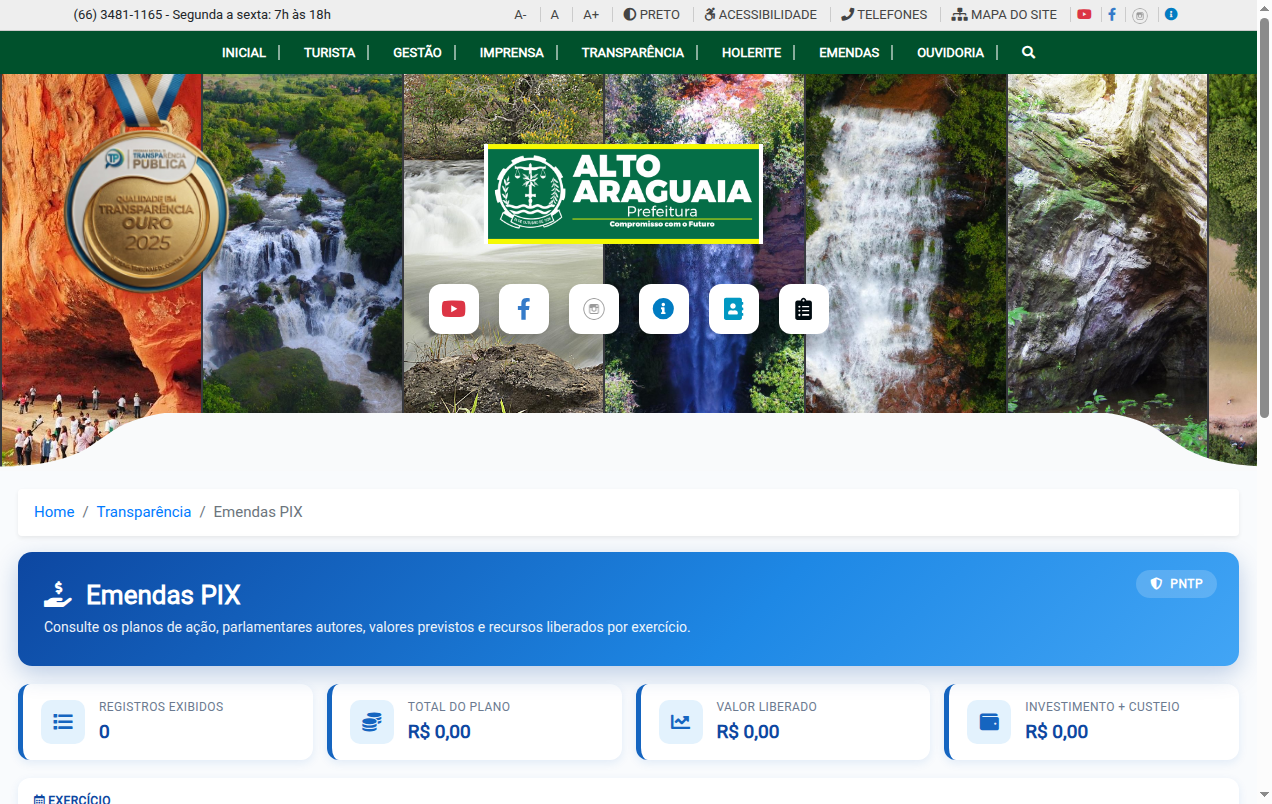Screen dimensions: 1272x804
Task: Toggle PRETO high-contrast mode
Action: tap(651, 15)
